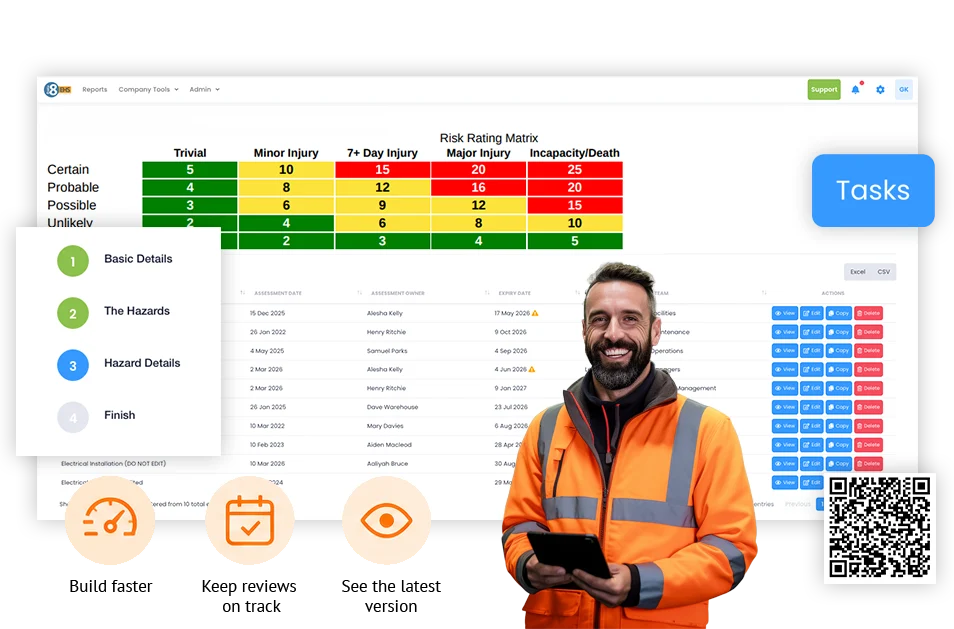This screenshot has height=629, width=954.
Task: View the Dave Warehouse assessment
Action: coord(785,407)
